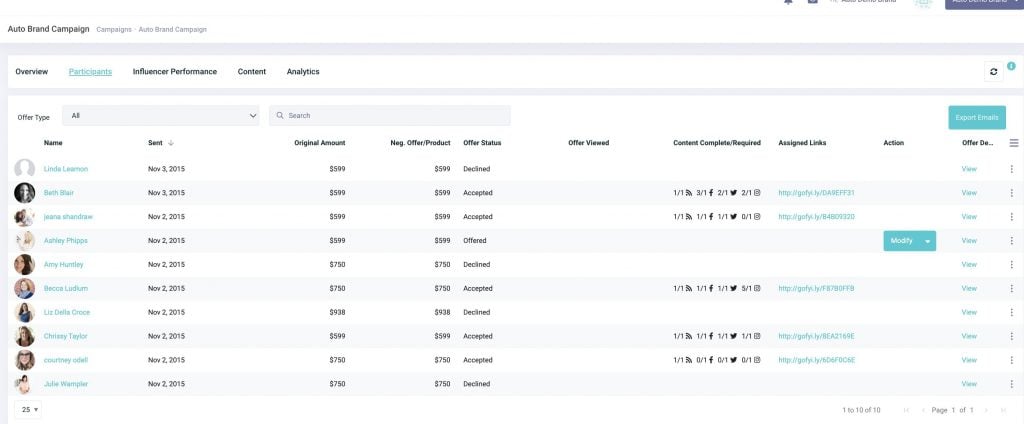This screenshot has width=1024, height=424.
Task: Open the row menu for Becca Ludlum
Action: coord(1011,288)
